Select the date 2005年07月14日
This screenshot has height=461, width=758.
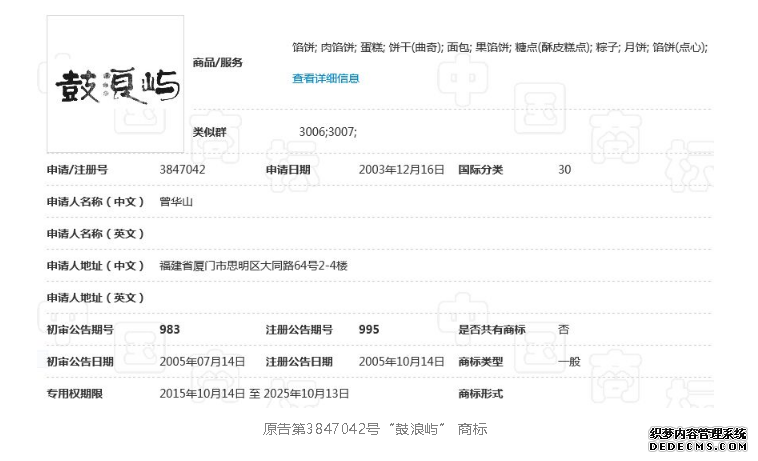[x=202, y=361]
